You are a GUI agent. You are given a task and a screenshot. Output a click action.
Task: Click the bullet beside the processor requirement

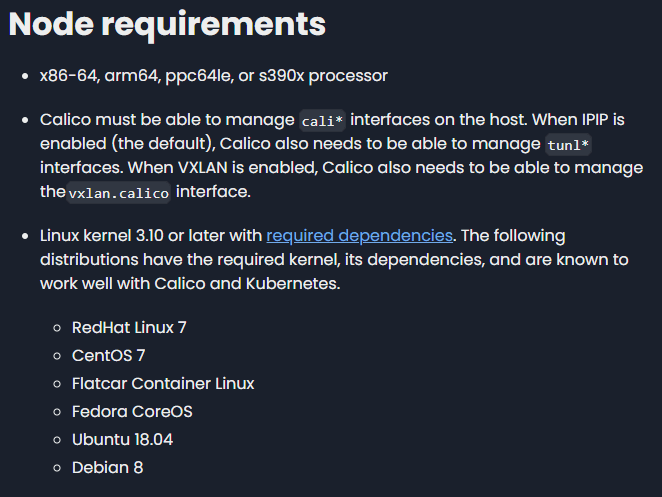pyautogui.click(x=25, y=76)
